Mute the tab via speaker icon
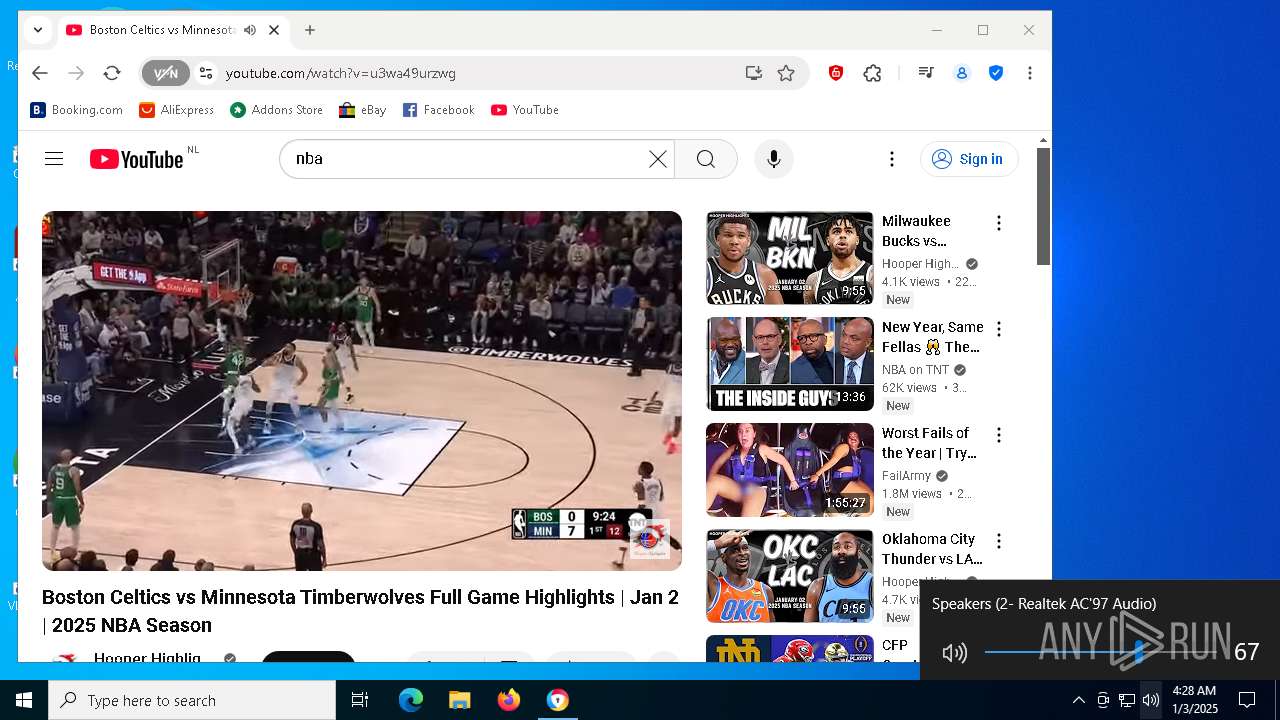The height and width of the screenshot is (720, 1280). click(x=249, y=30)
